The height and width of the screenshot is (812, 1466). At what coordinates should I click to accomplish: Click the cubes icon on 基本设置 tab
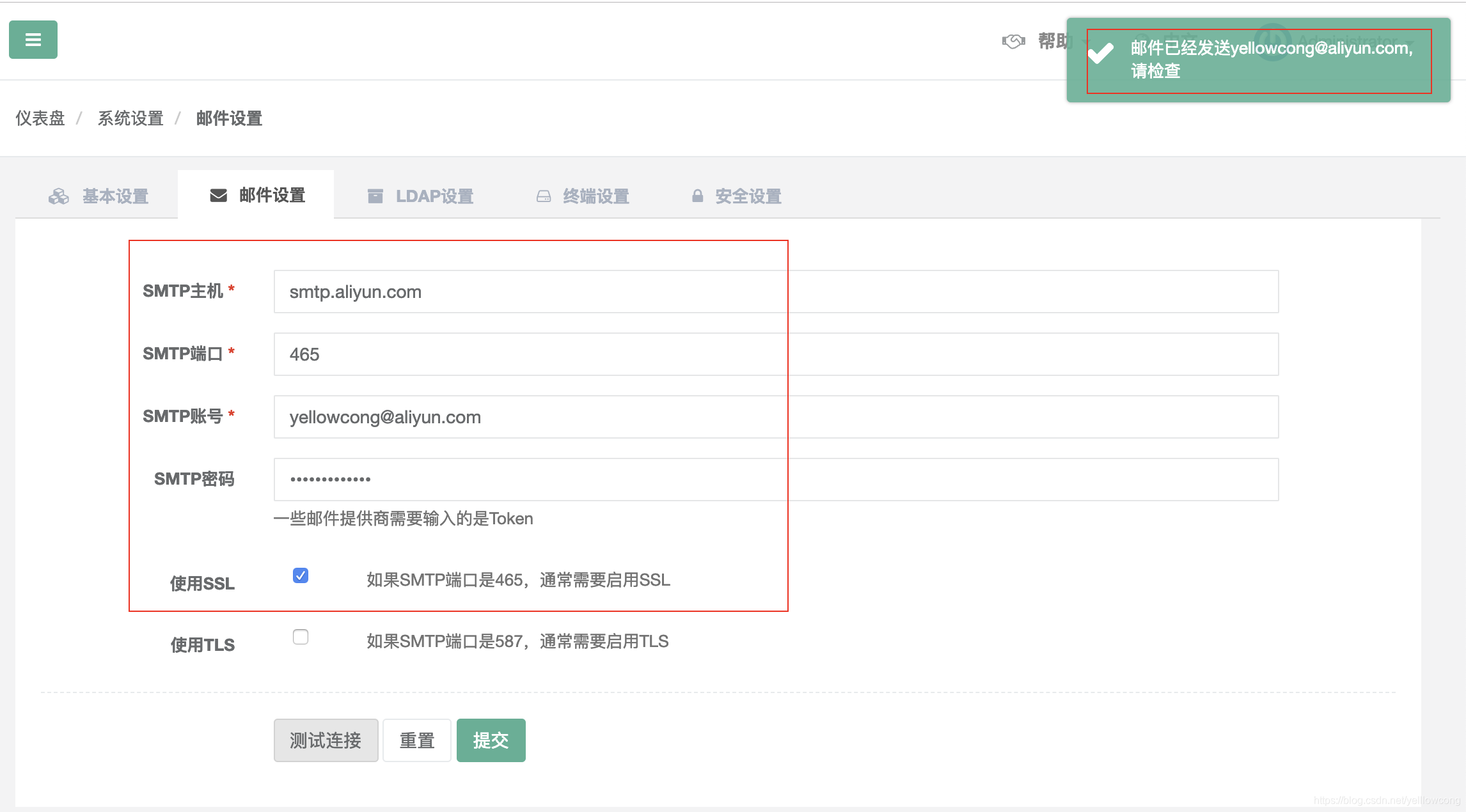coord(59,196)
